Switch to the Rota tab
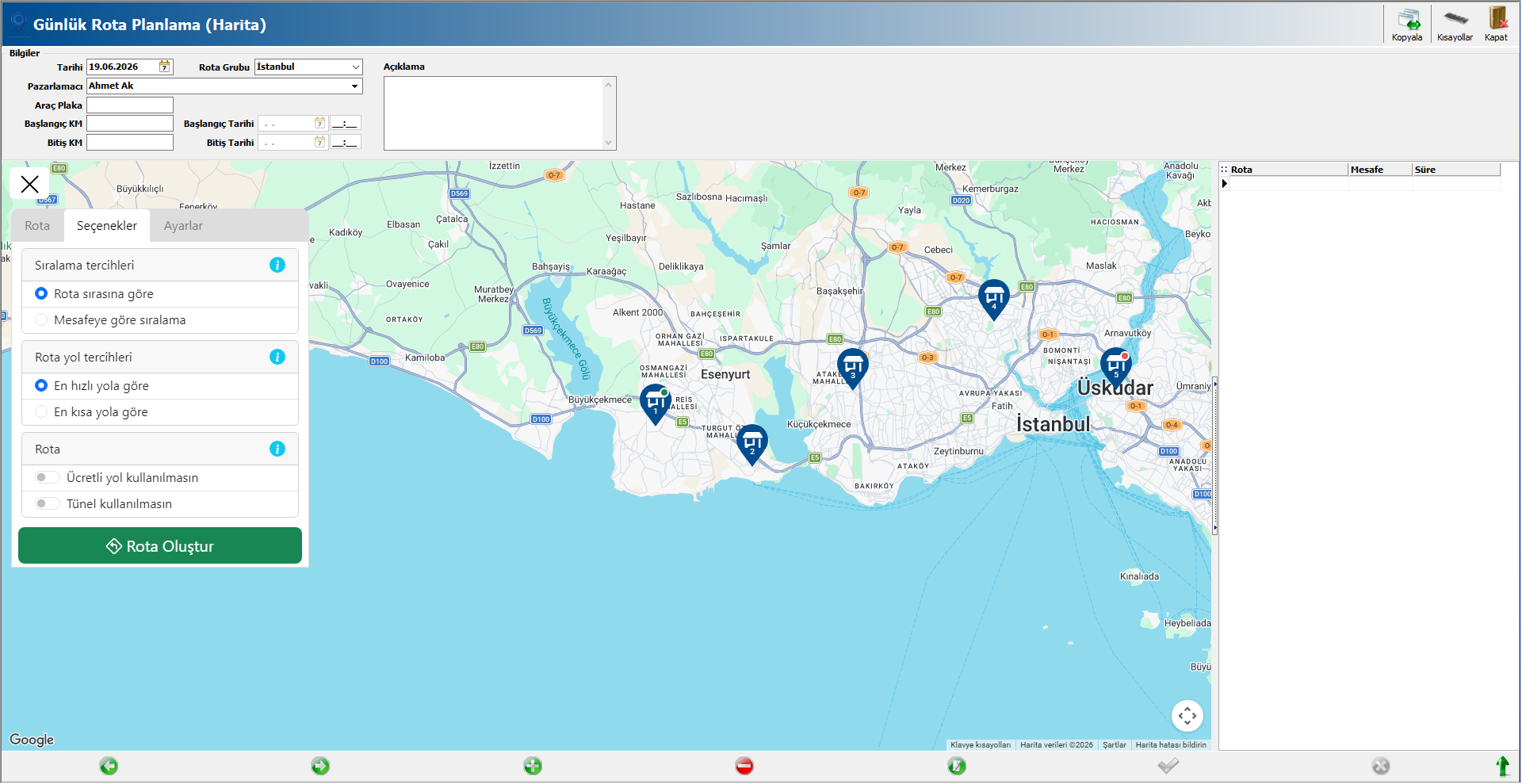 point(37,226)
